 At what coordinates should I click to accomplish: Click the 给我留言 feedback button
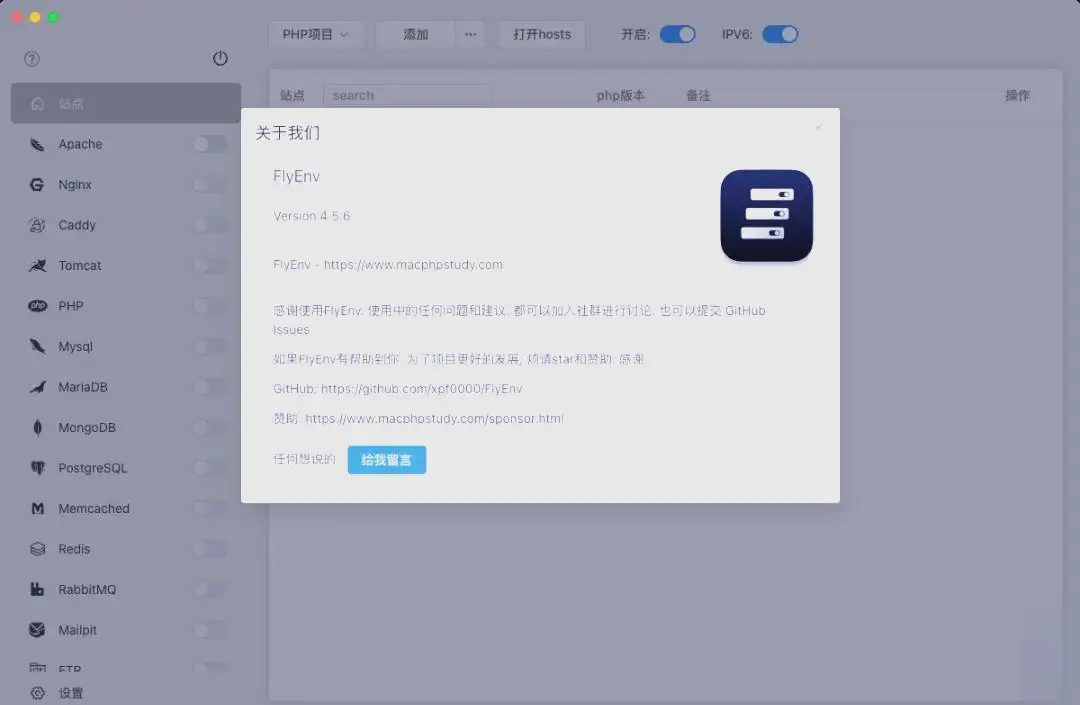[x=386, y=460]
